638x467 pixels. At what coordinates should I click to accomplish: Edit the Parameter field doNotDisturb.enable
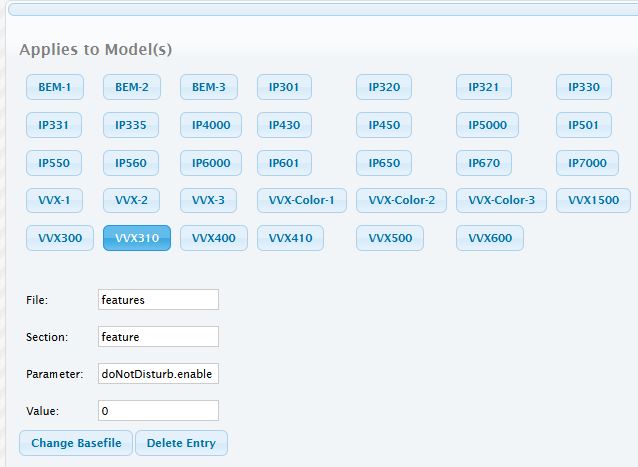(x=158, y=374)
